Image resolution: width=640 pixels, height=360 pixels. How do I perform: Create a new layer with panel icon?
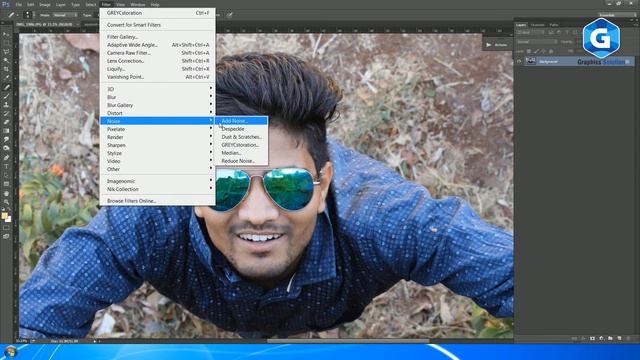click(x=619, y=338)
